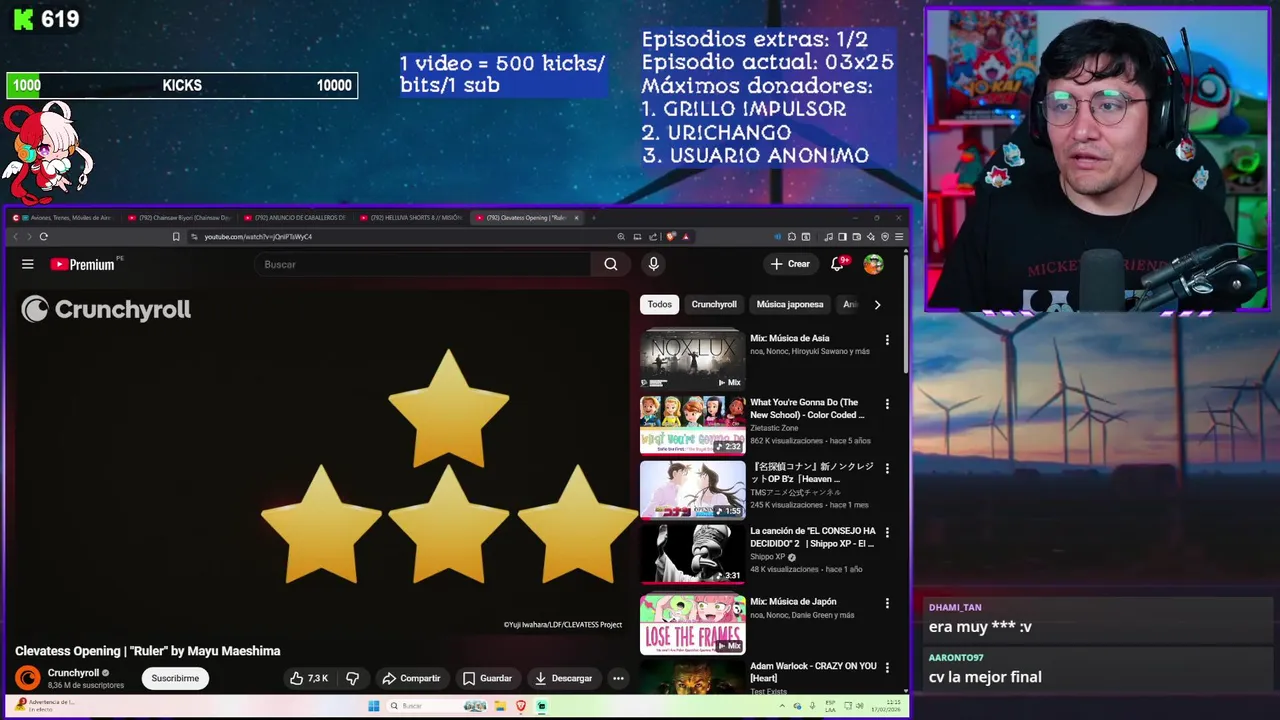Click the Suscribirme button
This screenshot has width=1280, height=720.
pos(175,678)
